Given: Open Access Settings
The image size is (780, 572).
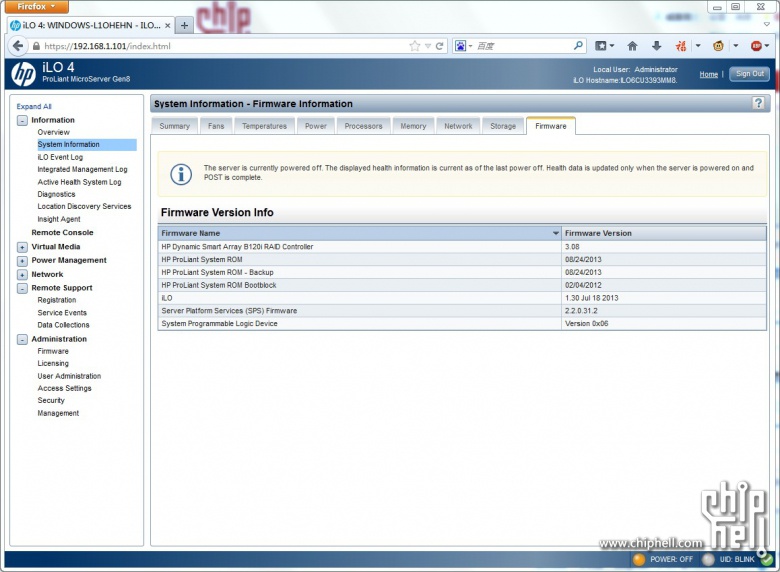Looking at the screenshot, I should coord(65,388).
